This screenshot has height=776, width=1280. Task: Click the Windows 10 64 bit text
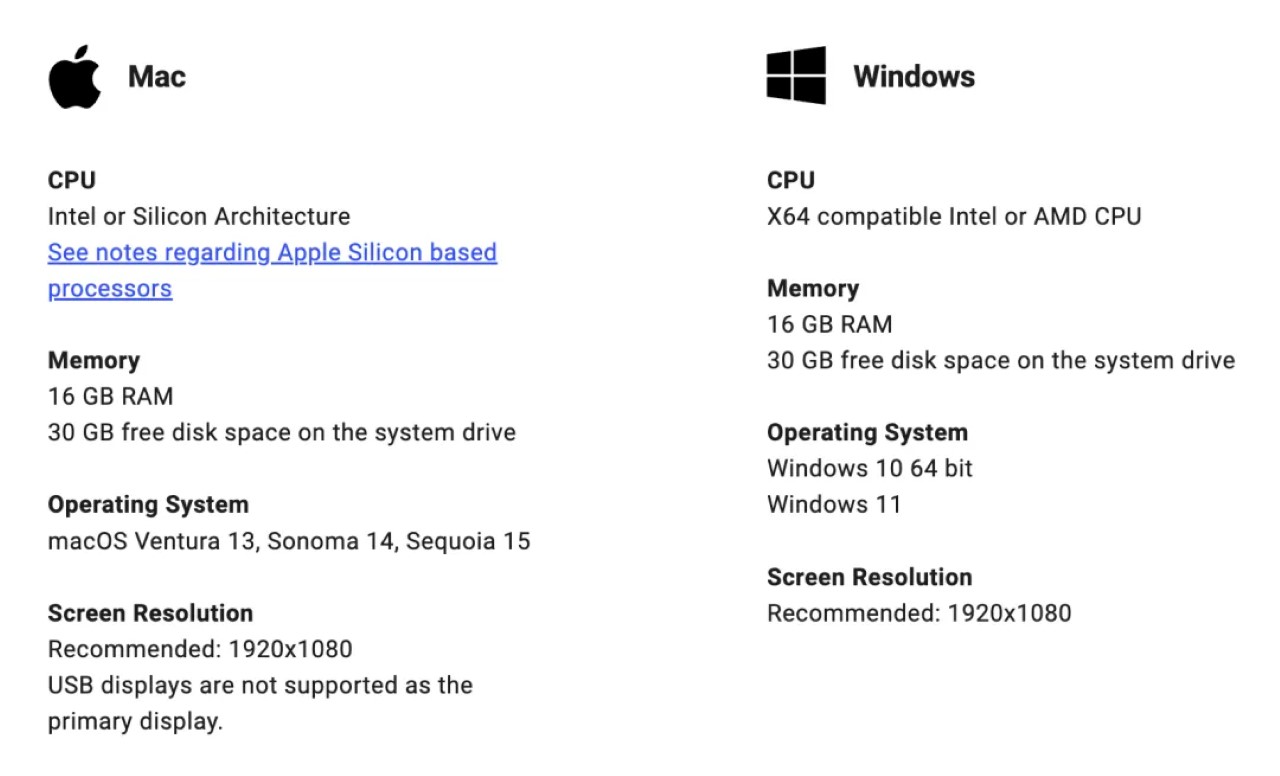(x=870, y=468)
